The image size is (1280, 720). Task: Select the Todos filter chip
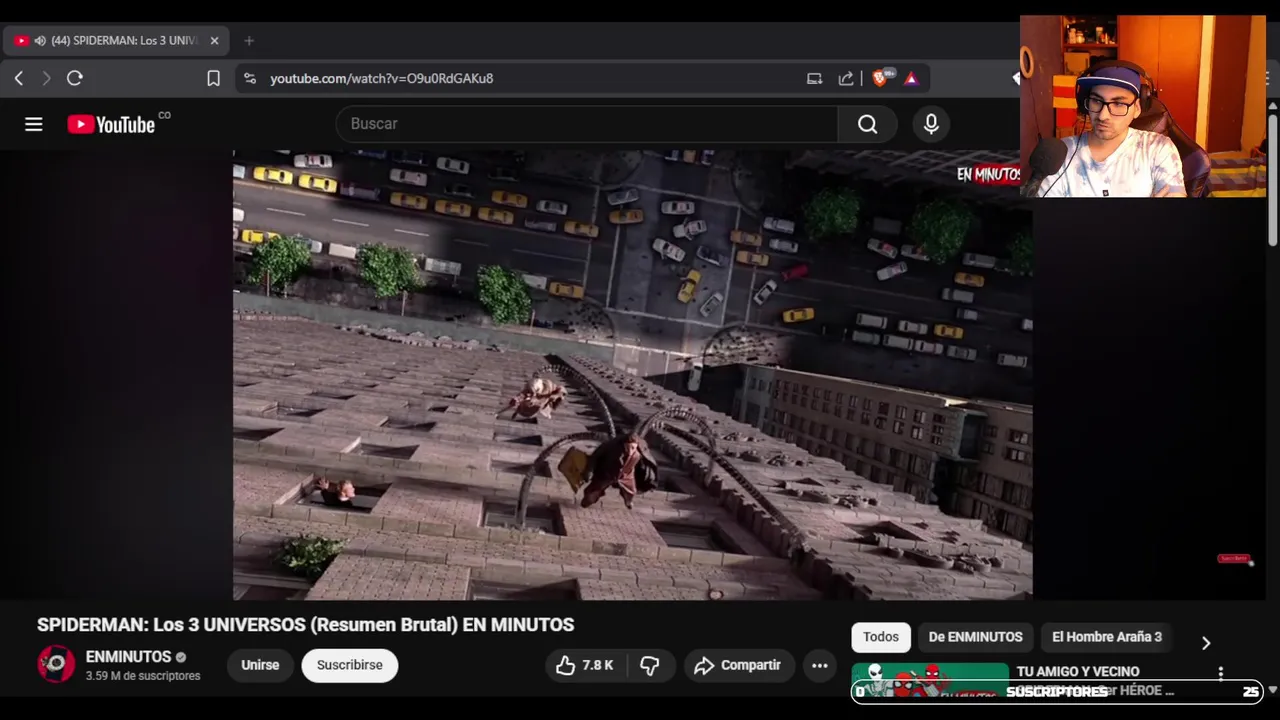tap(881, 637)
